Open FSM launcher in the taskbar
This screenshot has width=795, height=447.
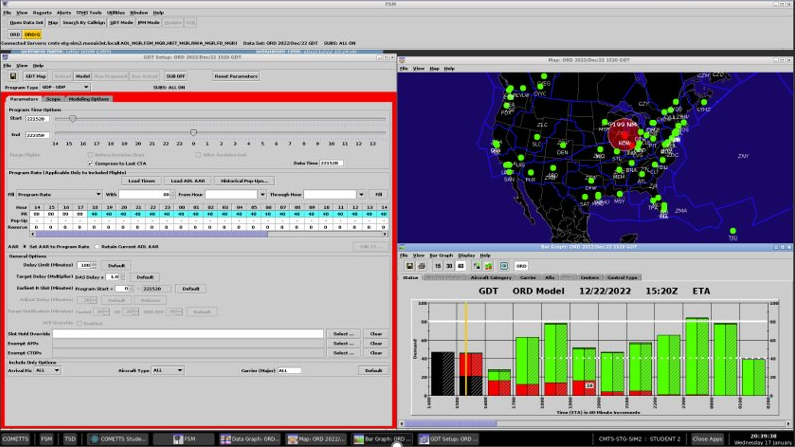point(47,439)
